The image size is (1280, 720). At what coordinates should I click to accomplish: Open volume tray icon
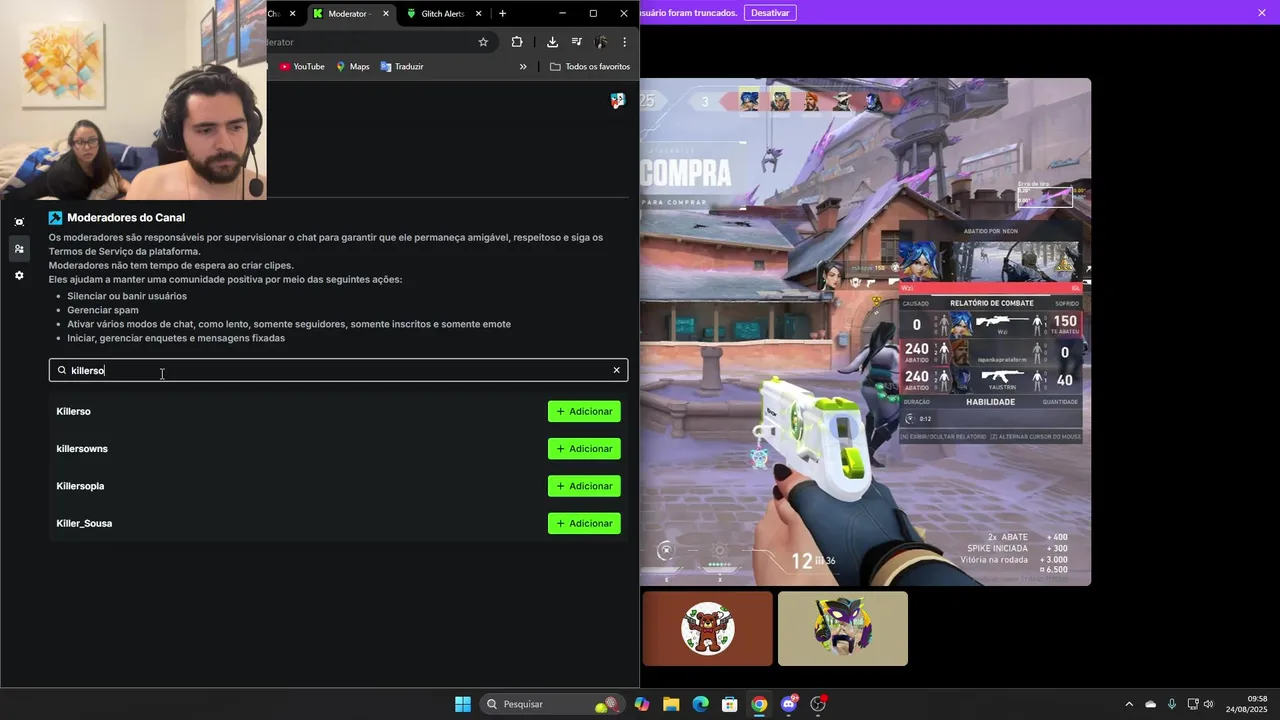[1208, 704]
